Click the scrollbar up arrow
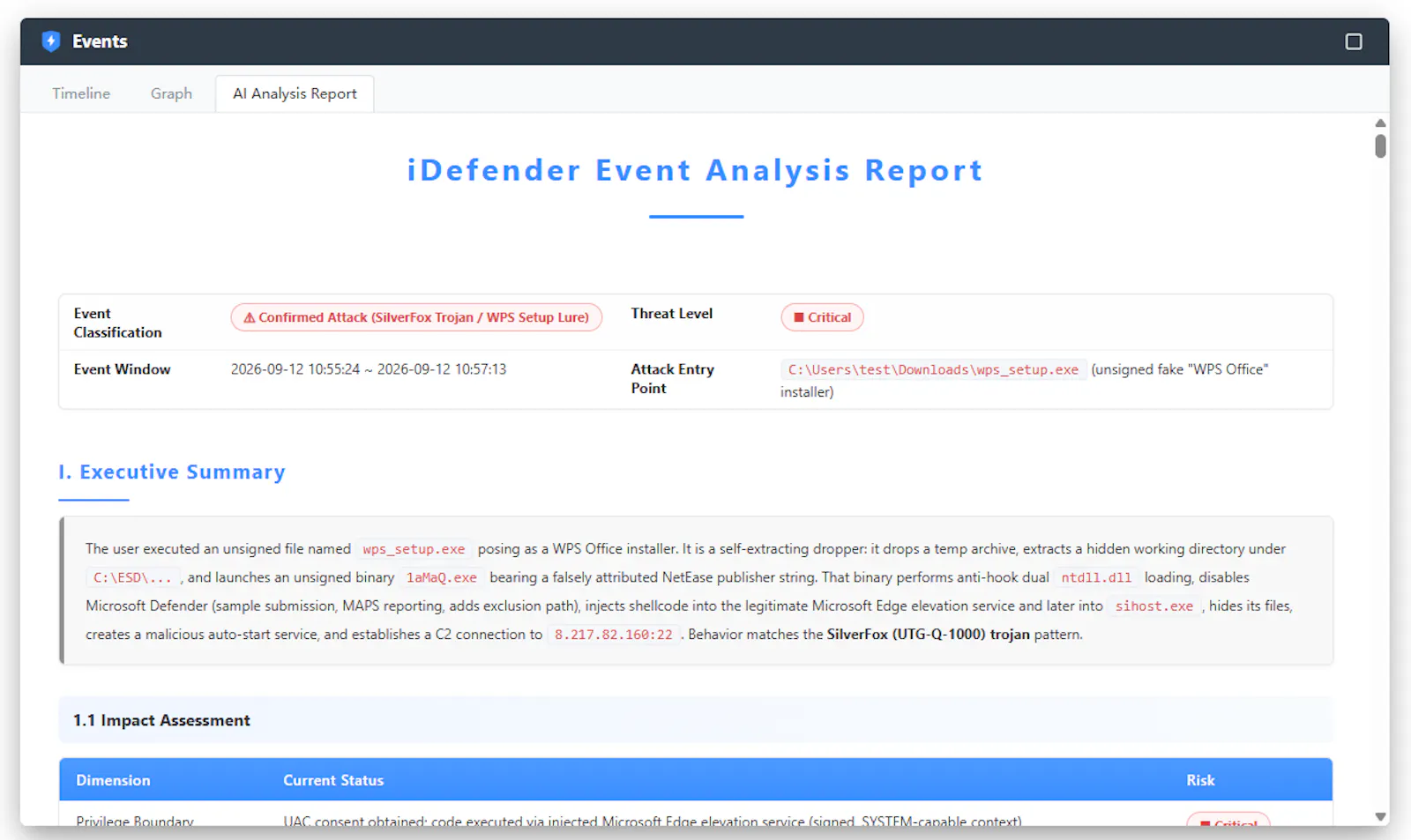Screen dimensions: 1411x840 (1380, 123)
